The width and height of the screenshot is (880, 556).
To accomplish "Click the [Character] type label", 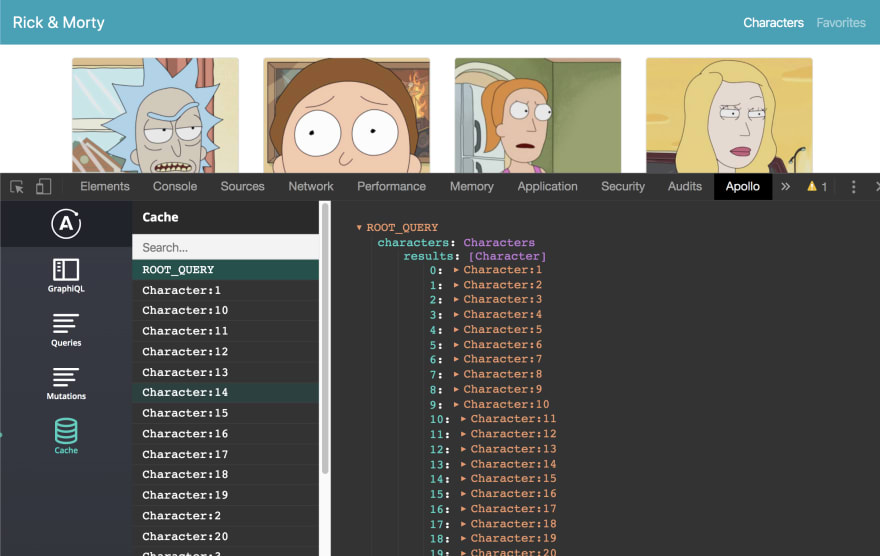I will [x=507, y=256].
